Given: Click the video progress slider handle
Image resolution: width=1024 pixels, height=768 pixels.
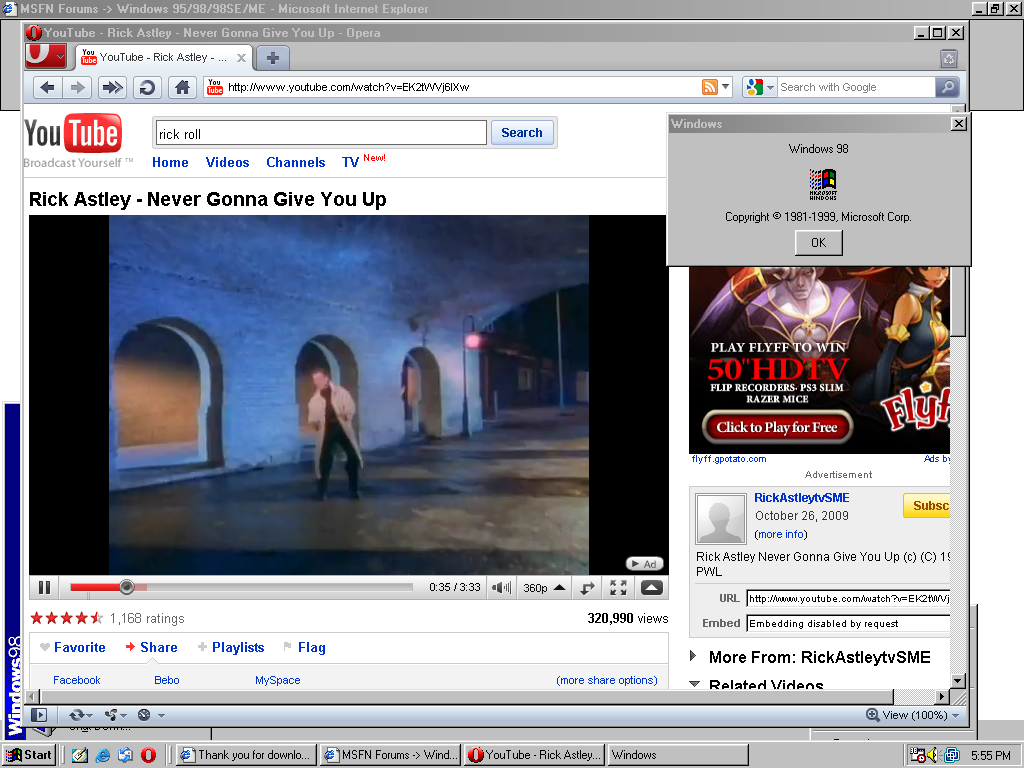Looking at the screenshot, I should 127,587.
